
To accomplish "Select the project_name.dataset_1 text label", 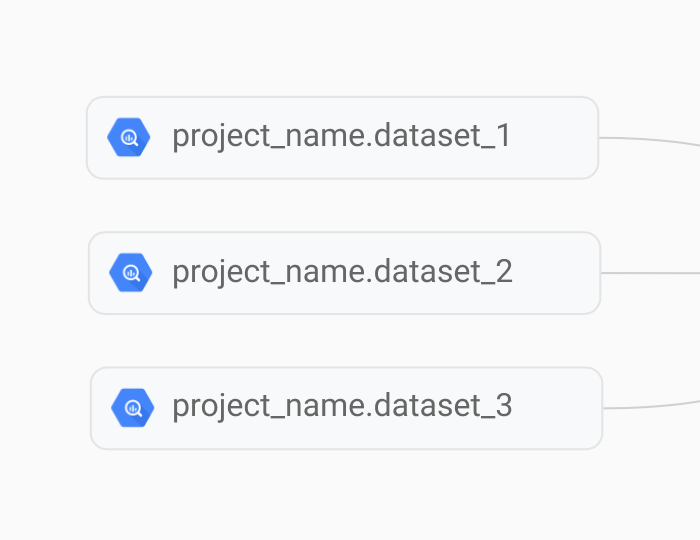I will [x=342, y=136].
